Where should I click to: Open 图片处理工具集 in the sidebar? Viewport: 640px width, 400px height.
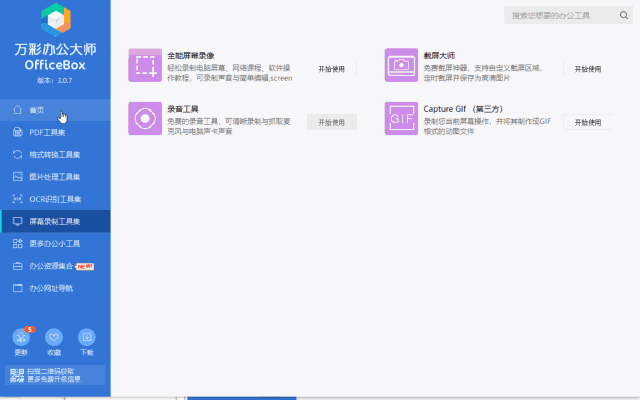click(55, 177)
